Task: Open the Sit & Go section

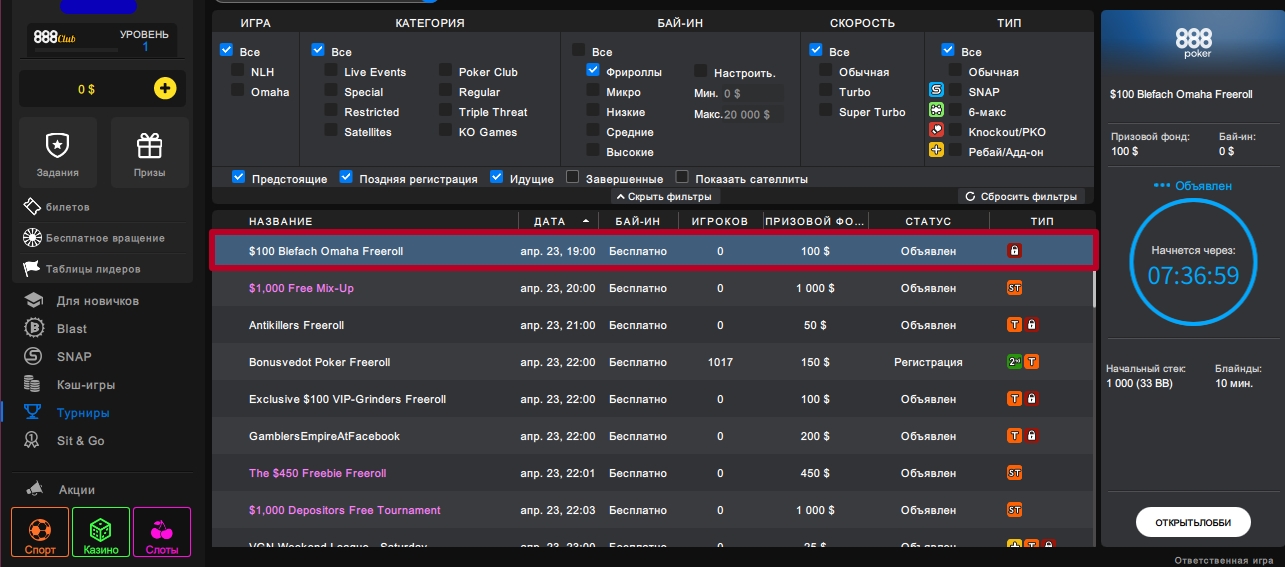Action: [x=80, y=440]
